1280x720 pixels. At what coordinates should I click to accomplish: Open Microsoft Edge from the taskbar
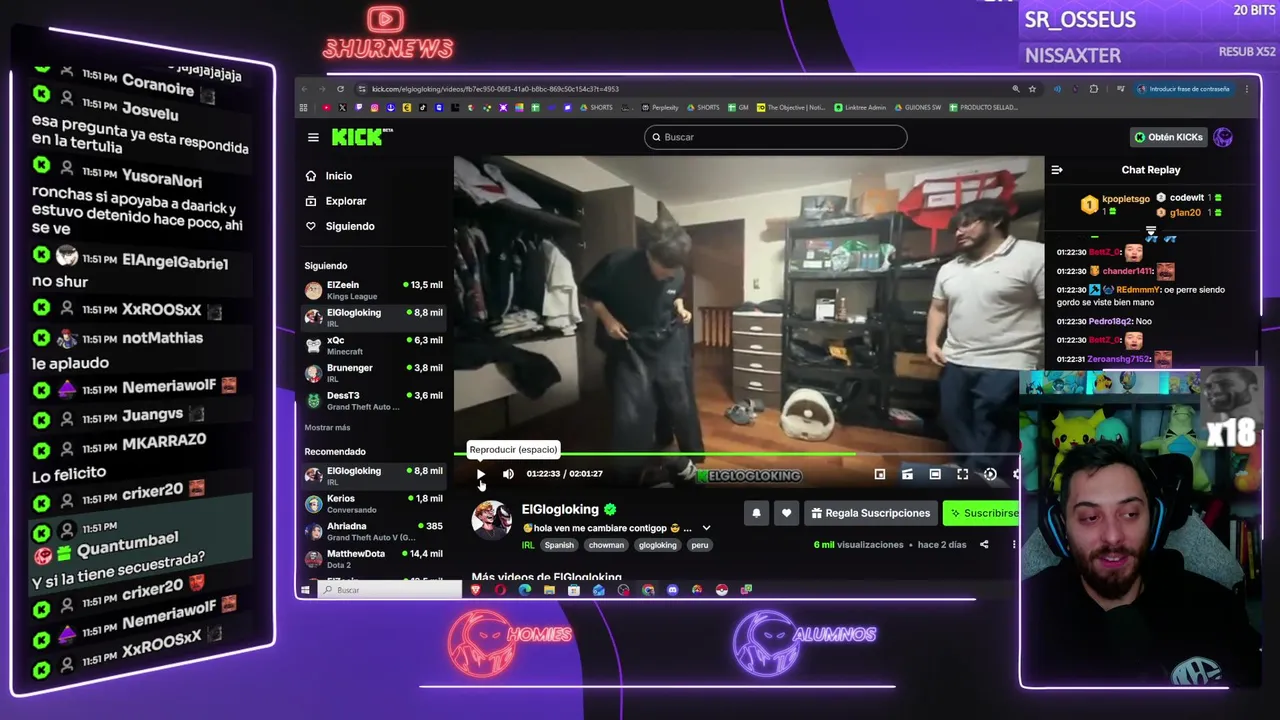(525, 590)
